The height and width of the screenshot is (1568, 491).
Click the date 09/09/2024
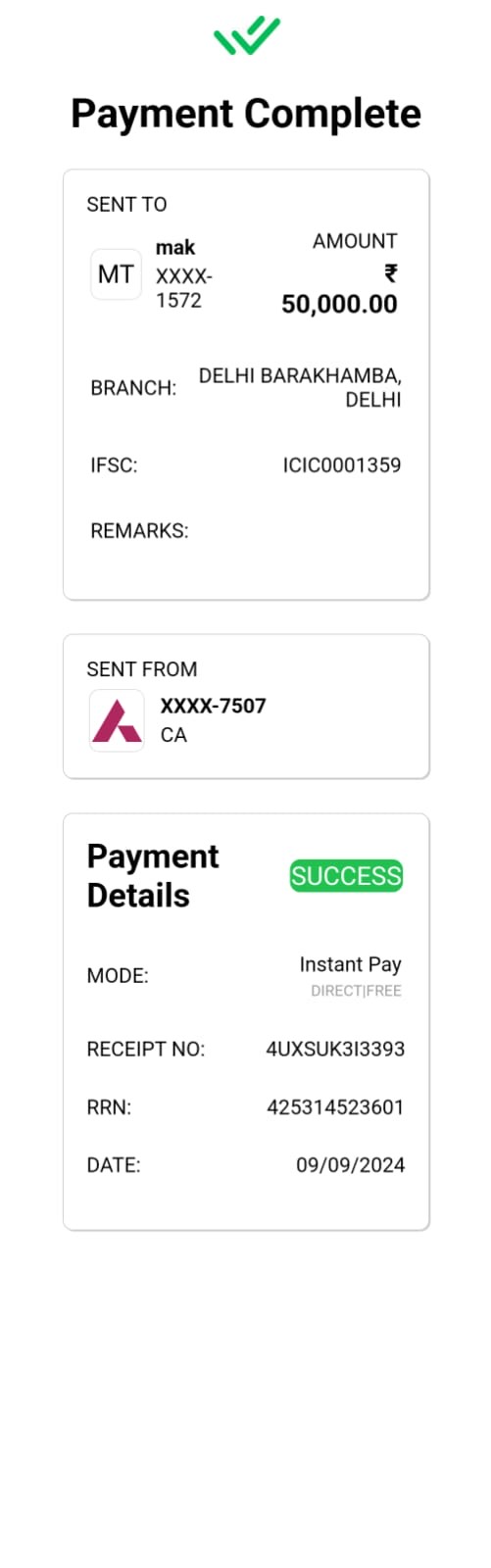[350, 1165]
